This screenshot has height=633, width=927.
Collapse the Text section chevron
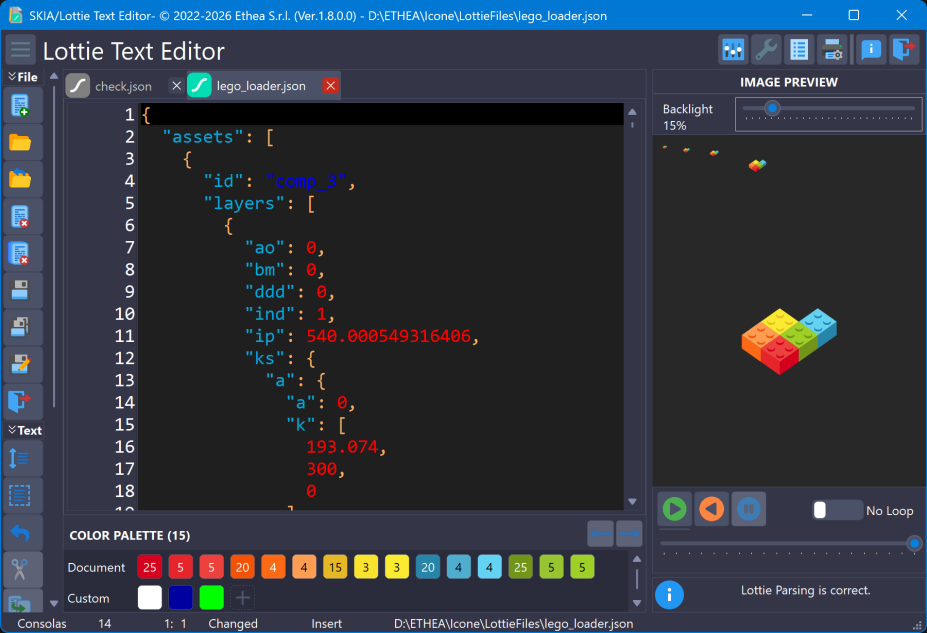12,430
